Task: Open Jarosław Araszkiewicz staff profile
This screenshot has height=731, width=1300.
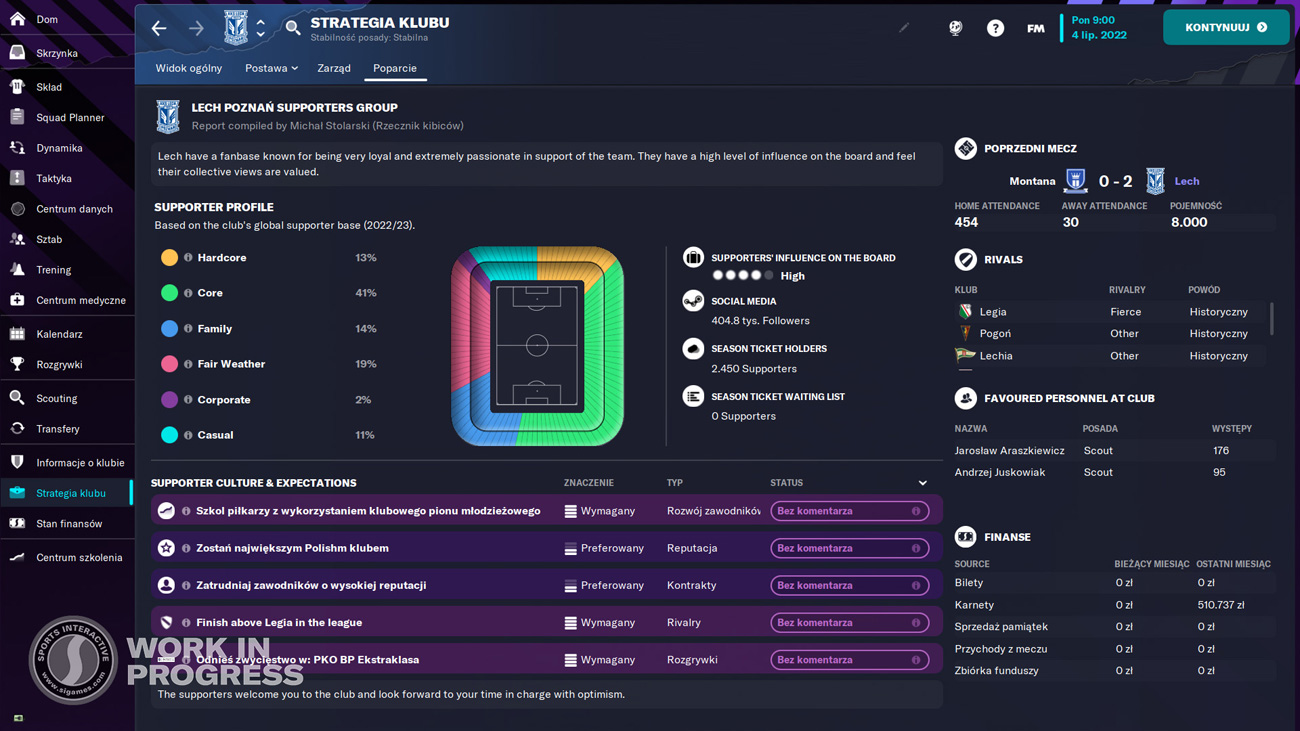Action: (1009, 451)
